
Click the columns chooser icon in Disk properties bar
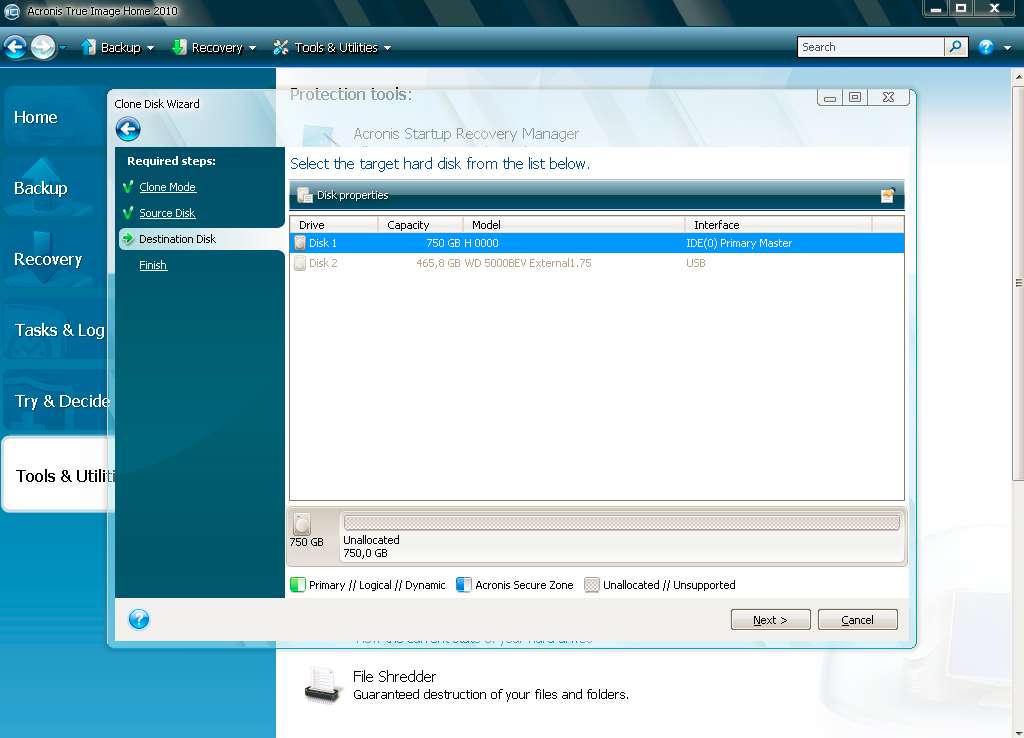888,195
